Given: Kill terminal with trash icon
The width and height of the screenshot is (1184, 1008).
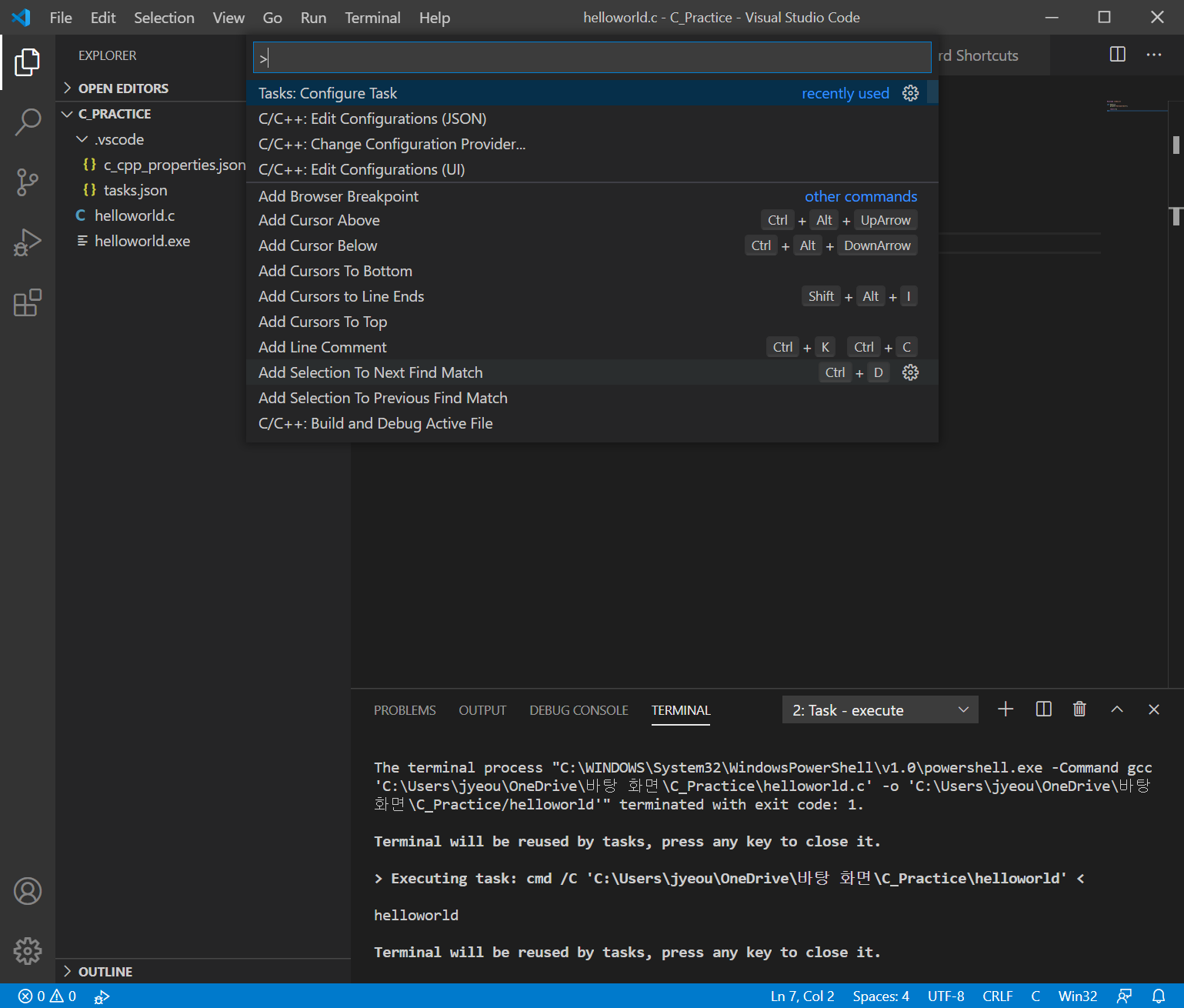Looking at the screenshot, I should pyautogui.click(x=1079, y=709).
